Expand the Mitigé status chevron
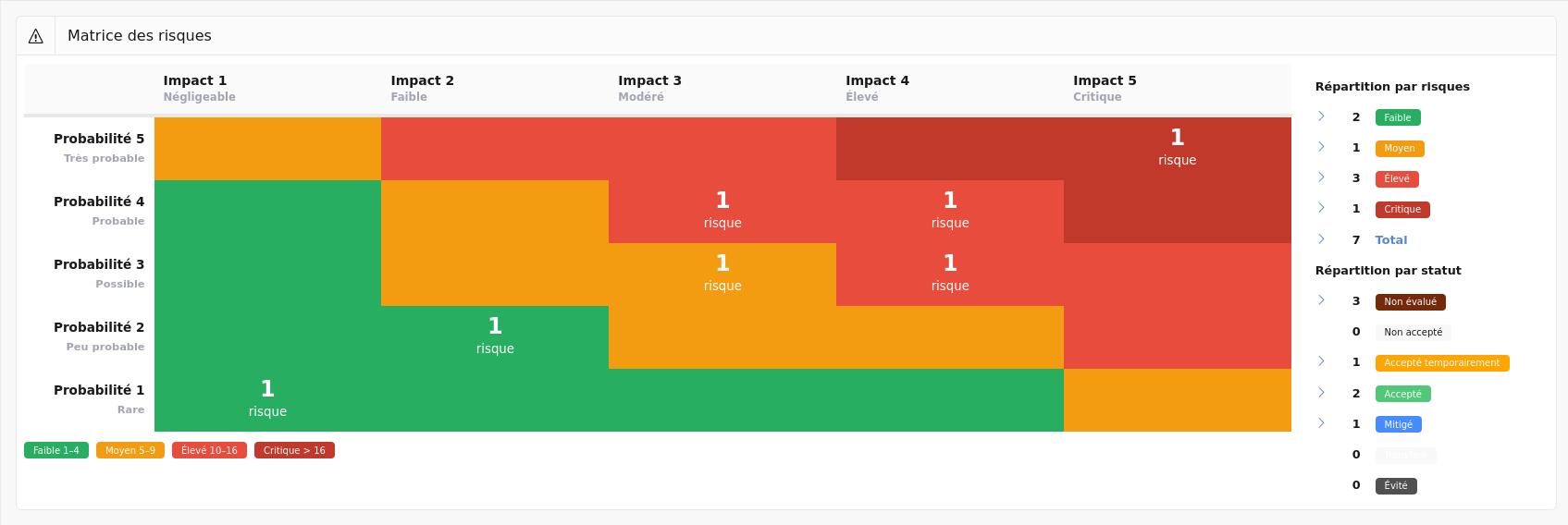Screen dimensions: 1568x525 [1321, 423]
